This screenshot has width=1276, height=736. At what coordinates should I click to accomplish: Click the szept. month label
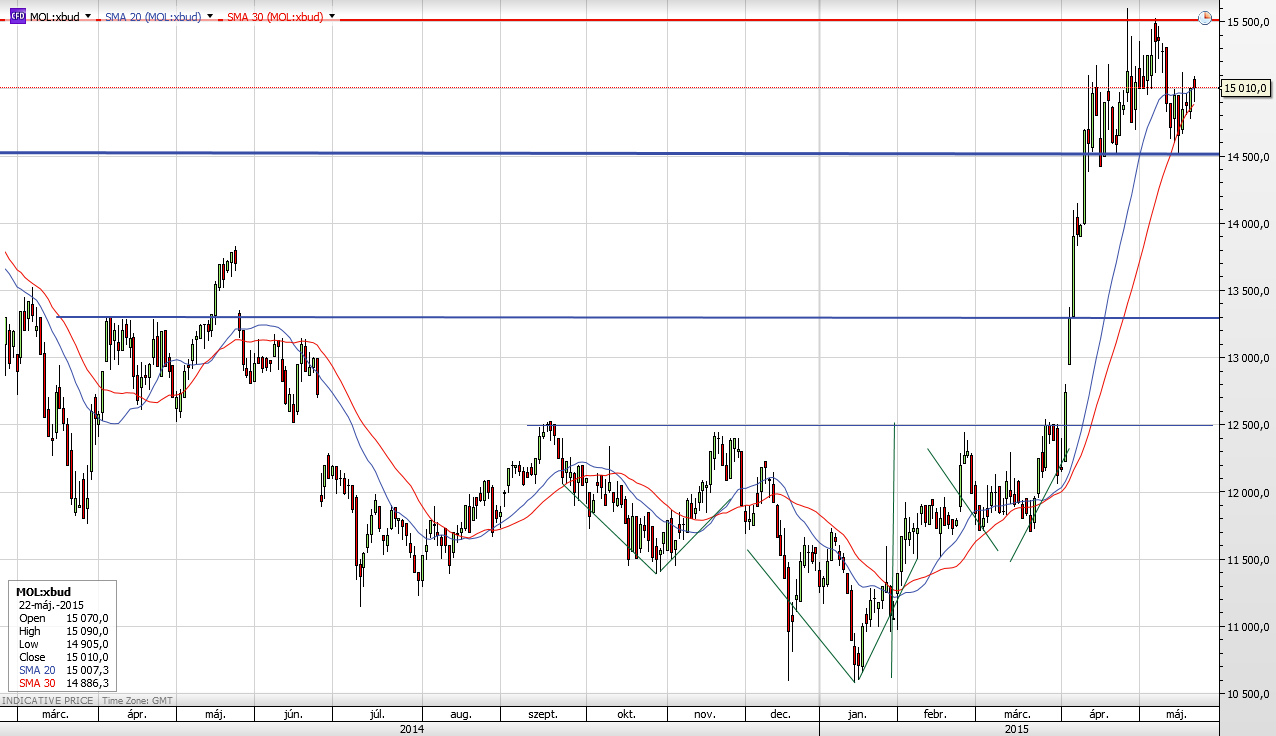pos(541,715)
